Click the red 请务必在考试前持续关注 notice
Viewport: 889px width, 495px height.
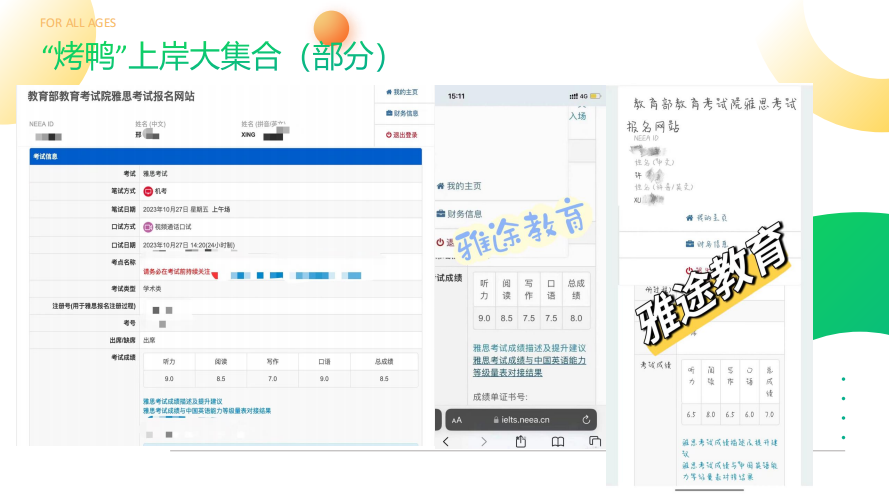pyautogui.click(x=176, y=272)
